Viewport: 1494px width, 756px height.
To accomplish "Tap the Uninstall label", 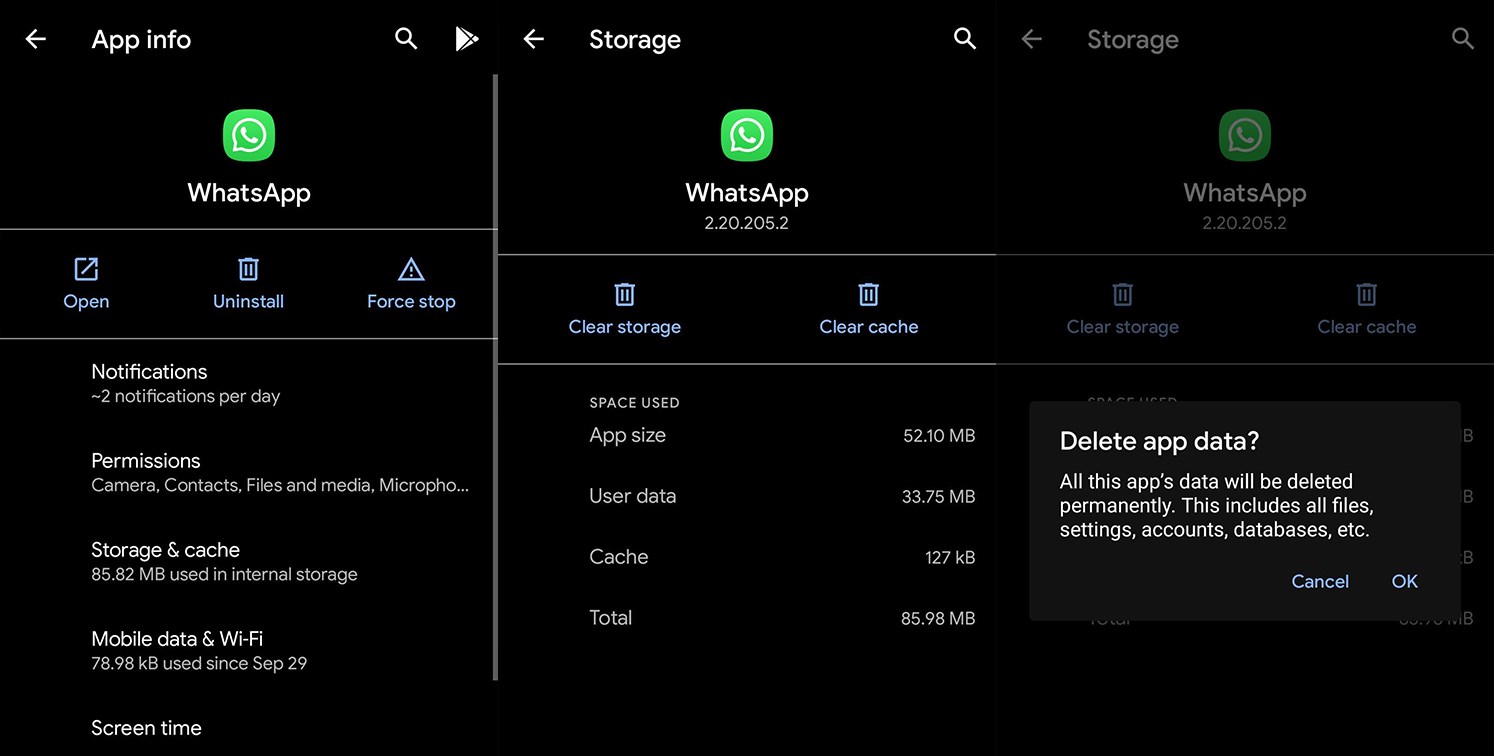I will pyautogui.click(x=248, y=301).
